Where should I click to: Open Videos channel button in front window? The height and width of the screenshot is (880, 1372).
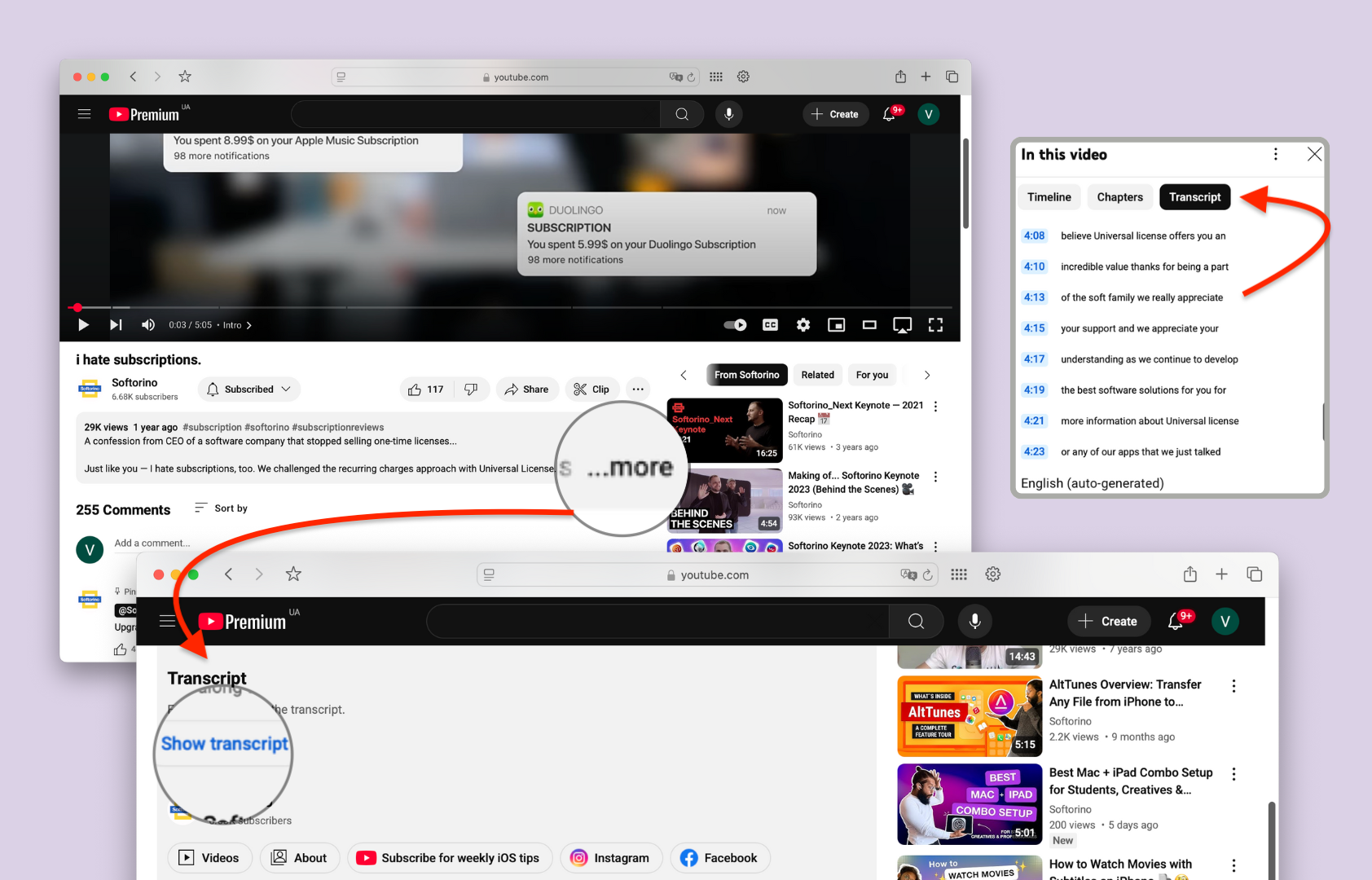209,858
